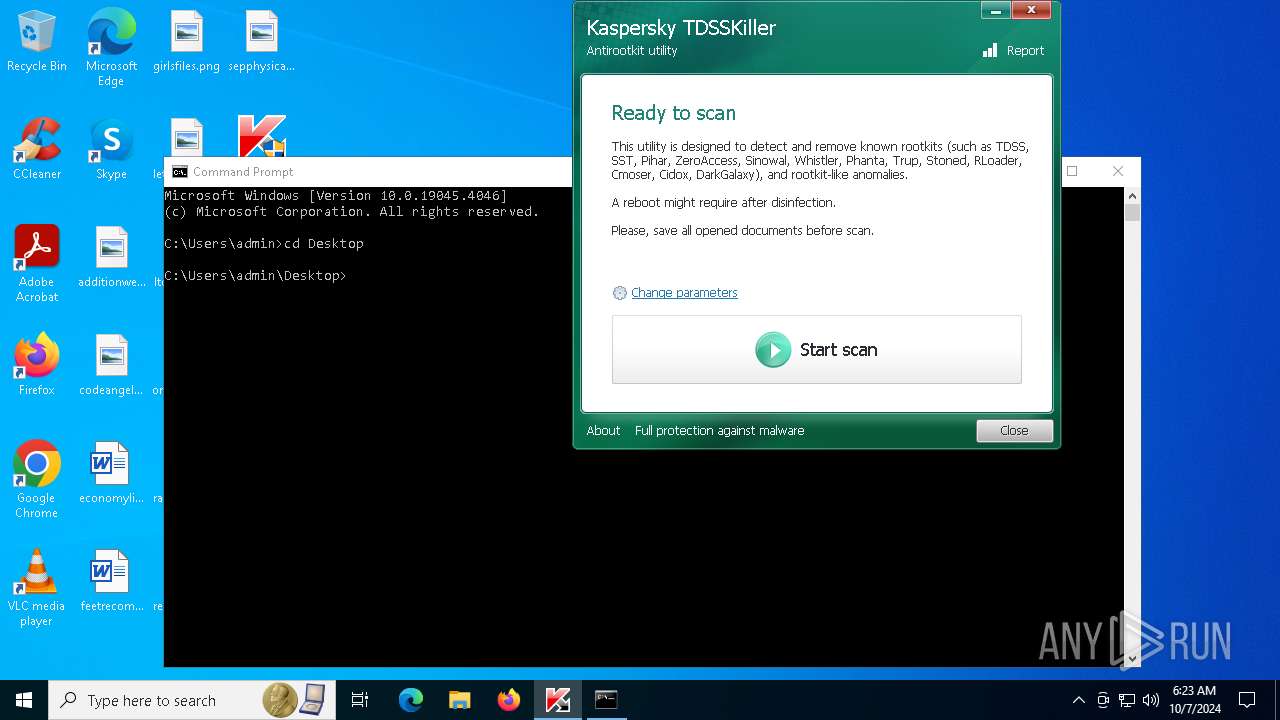Close TDSSKiller via title bar X
The height and width of the screenshot is (720, 1280).
[x=1030, y=10]
